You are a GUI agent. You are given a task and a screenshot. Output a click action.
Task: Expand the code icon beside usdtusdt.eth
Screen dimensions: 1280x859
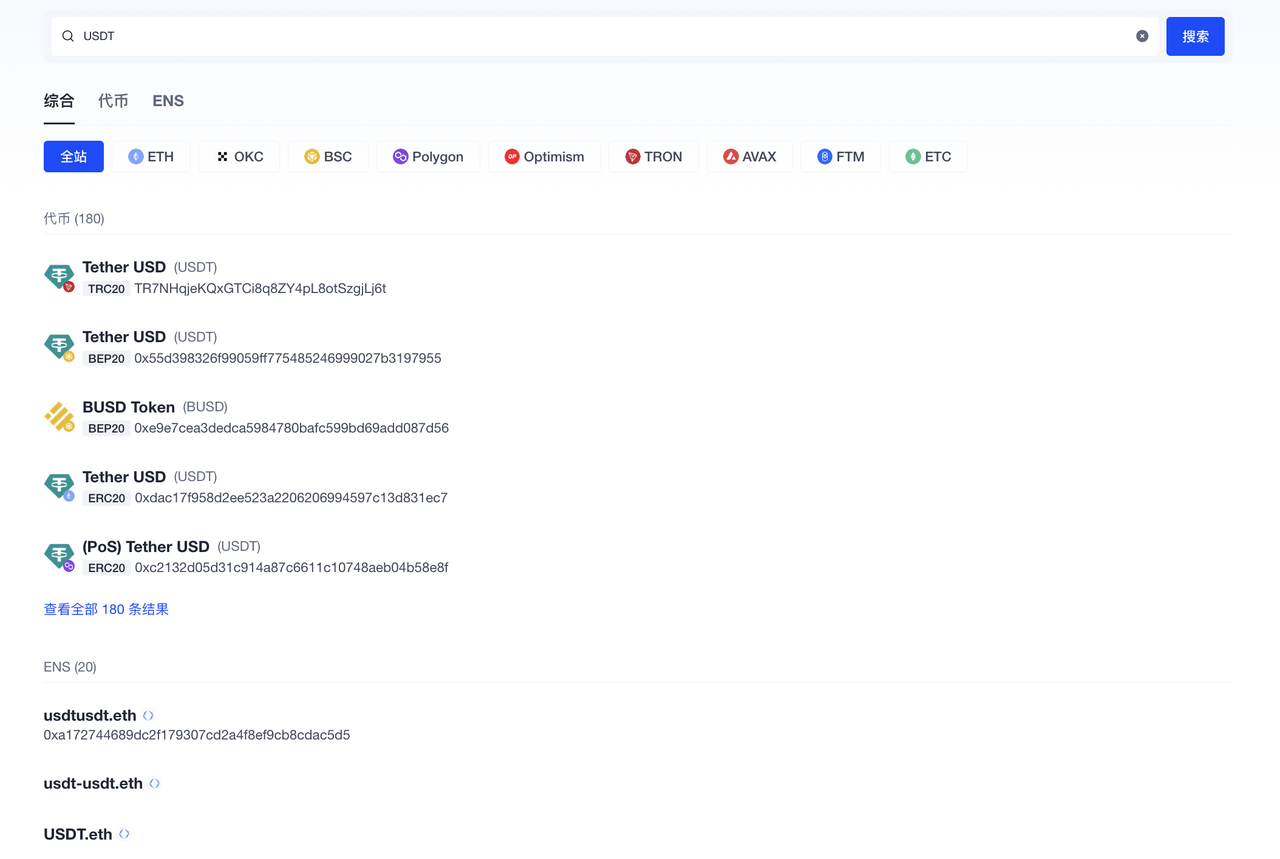[148, 714]
